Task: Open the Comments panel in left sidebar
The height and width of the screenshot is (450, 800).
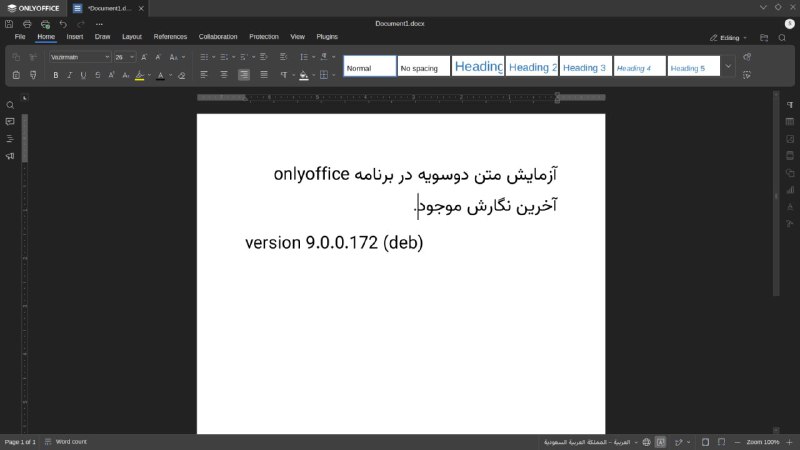Action: (x=10, y=121)
